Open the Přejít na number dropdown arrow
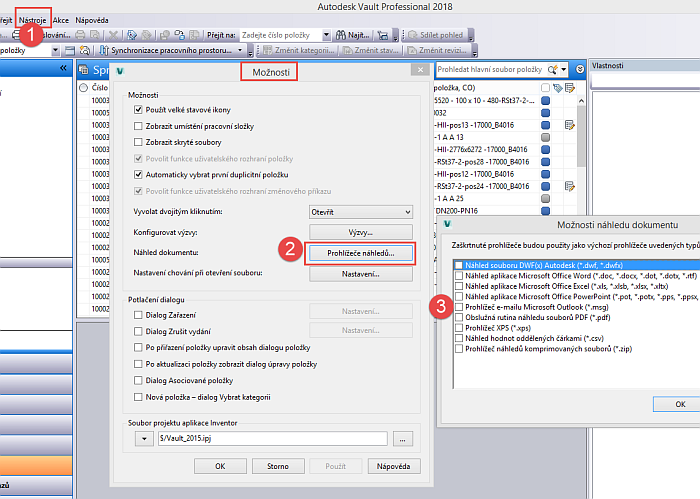The height and width of the screenshot is (499, 700). (326, 35)
